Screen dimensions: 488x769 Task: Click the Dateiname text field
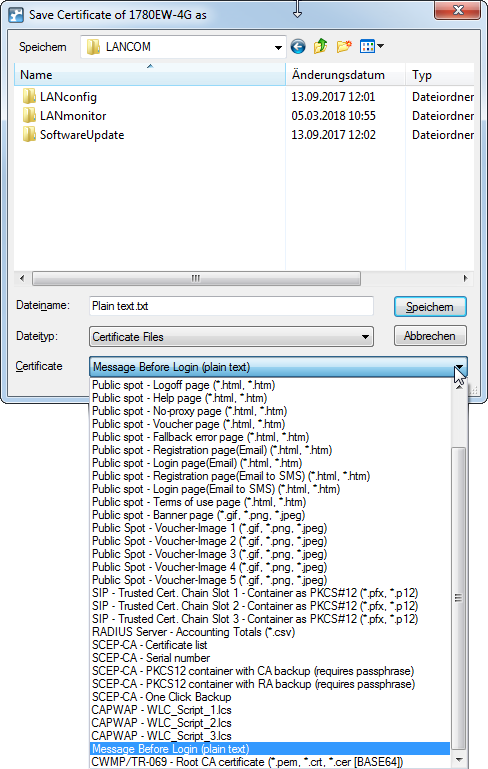(231, 306)
